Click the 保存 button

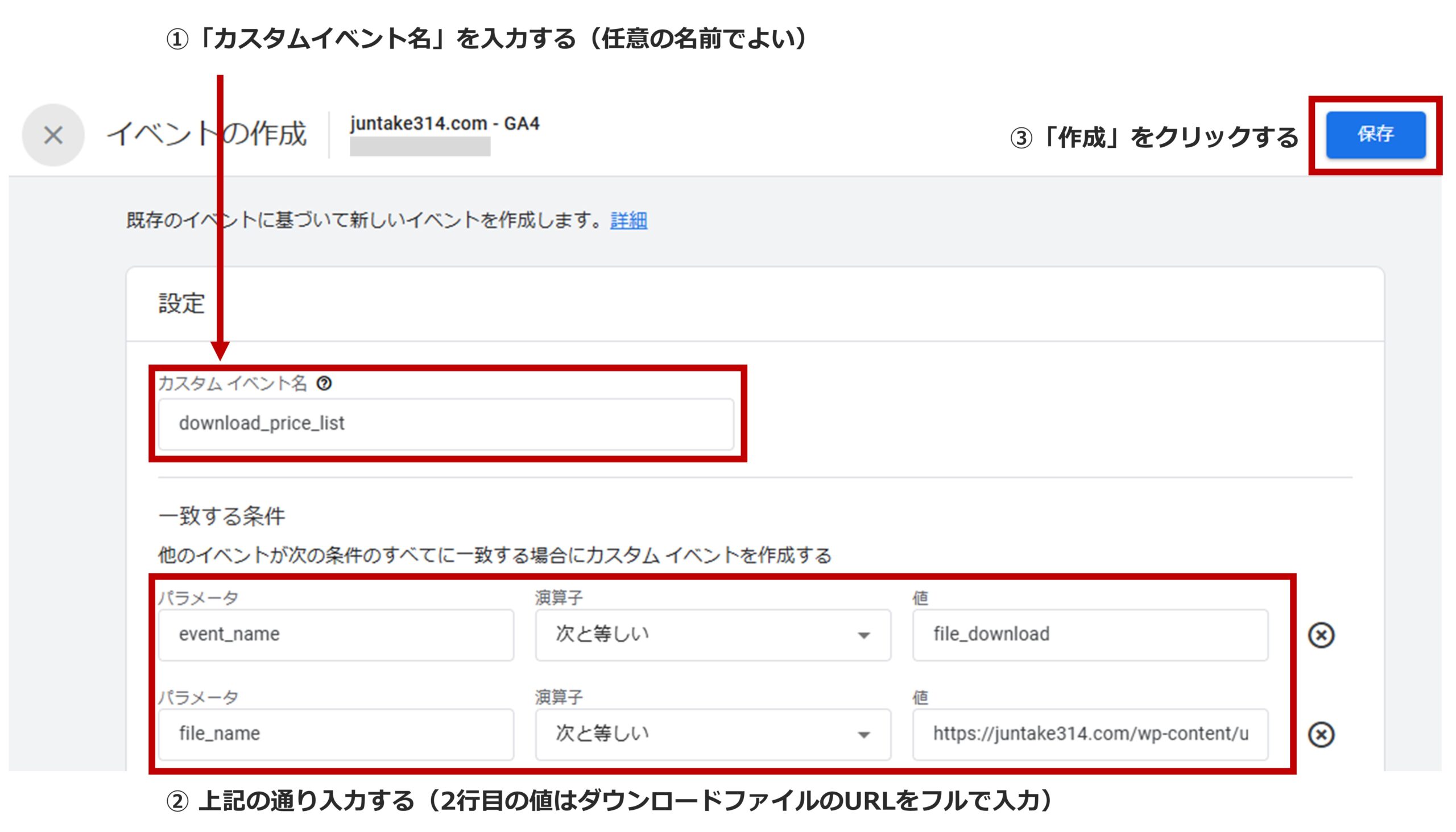[1375, 135]
